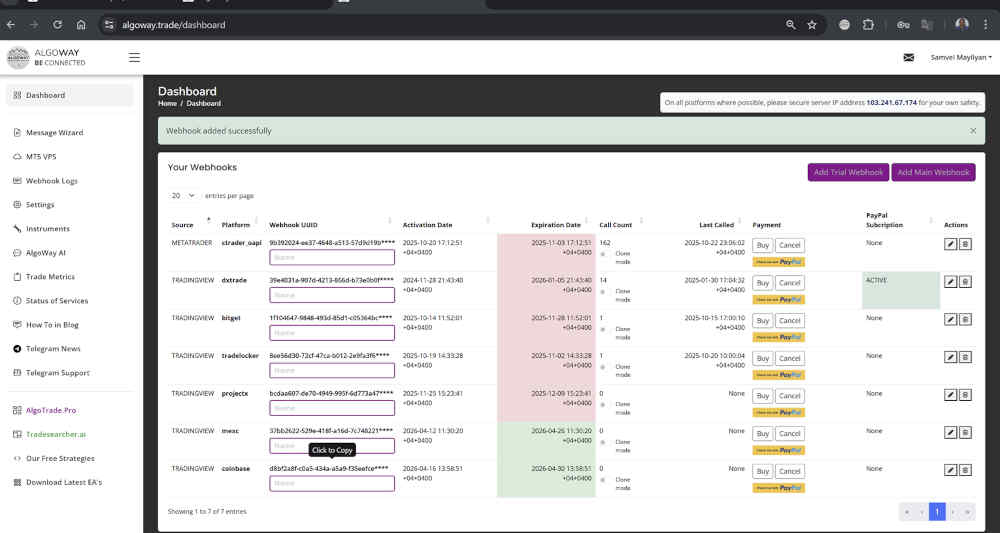Edit the tradelocker webhook with pencil icon
Screen dimensions: 1000x533
tap(950, 357)
